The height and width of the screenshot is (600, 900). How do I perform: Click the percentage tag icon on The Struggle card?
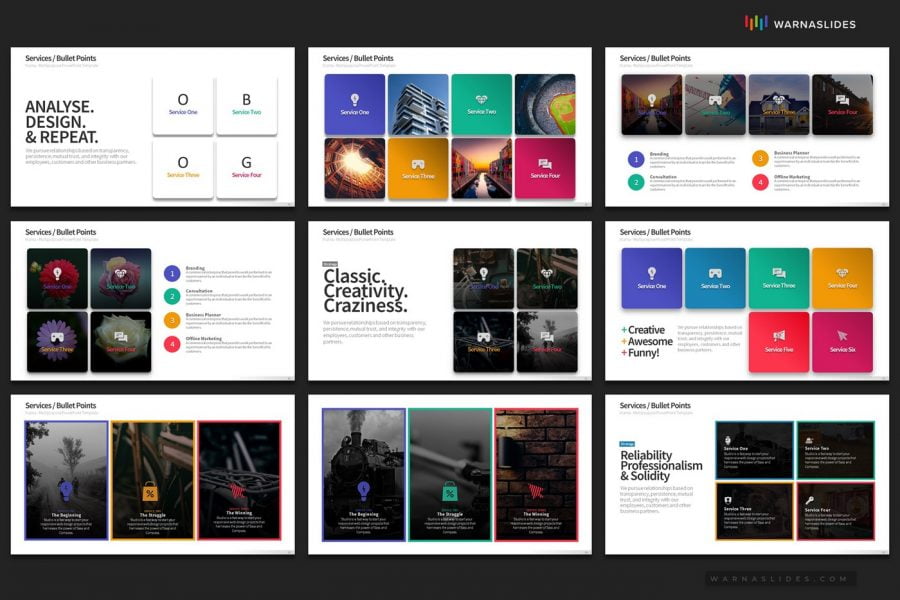150,492
